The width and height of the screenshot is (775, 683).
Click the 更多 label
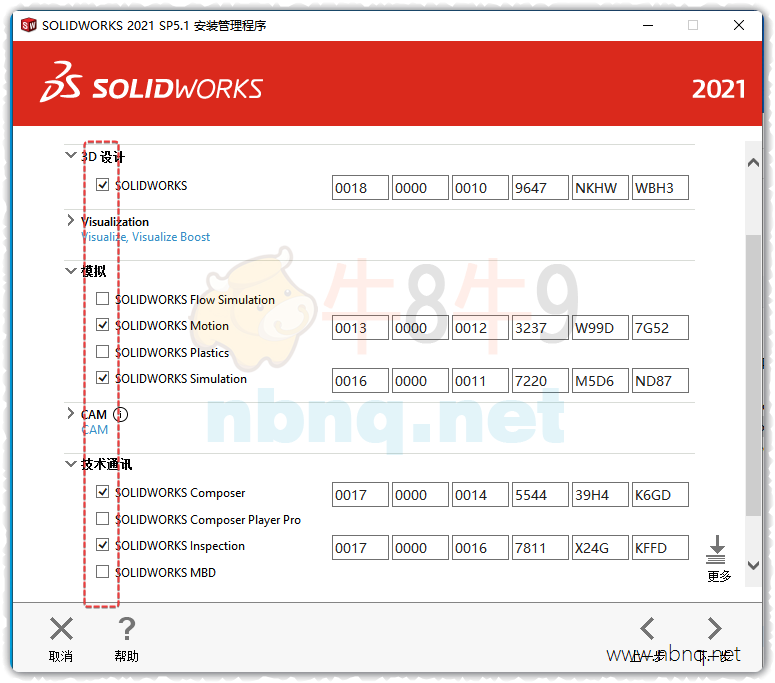click(x=719, y=576)
